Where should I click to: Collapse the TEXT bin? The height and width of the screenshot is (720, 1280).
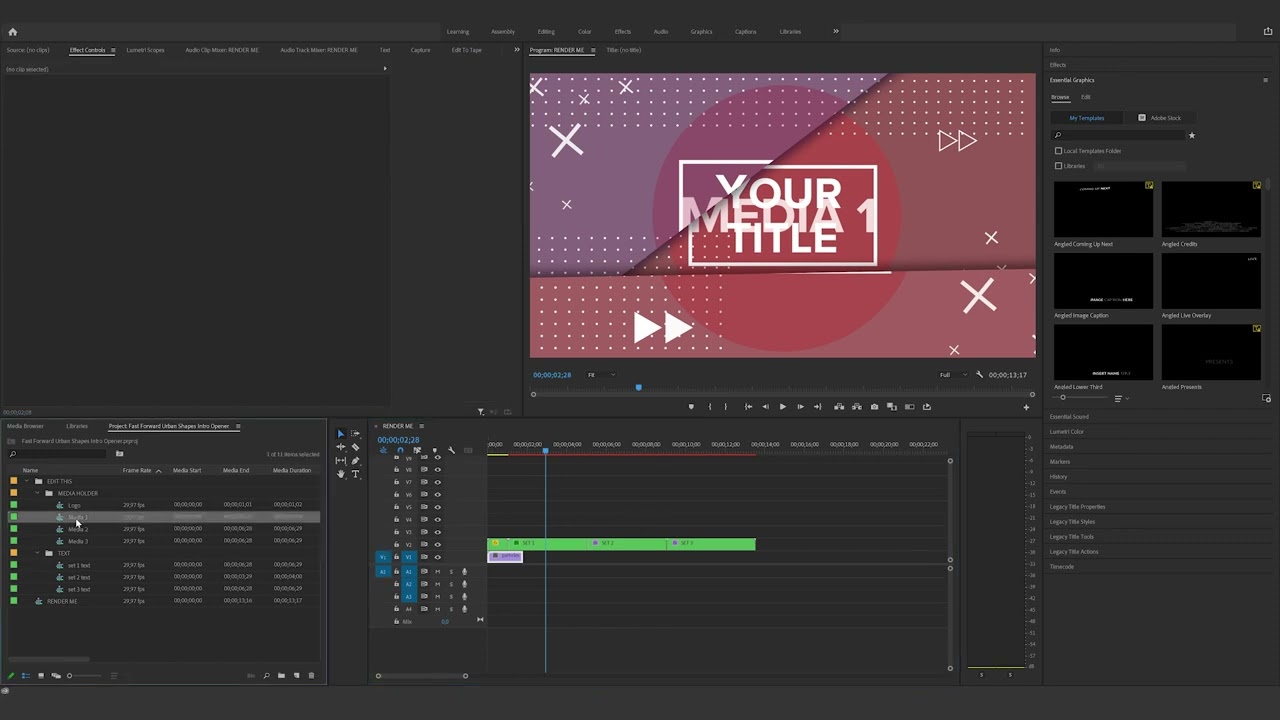tap(37, 553)
